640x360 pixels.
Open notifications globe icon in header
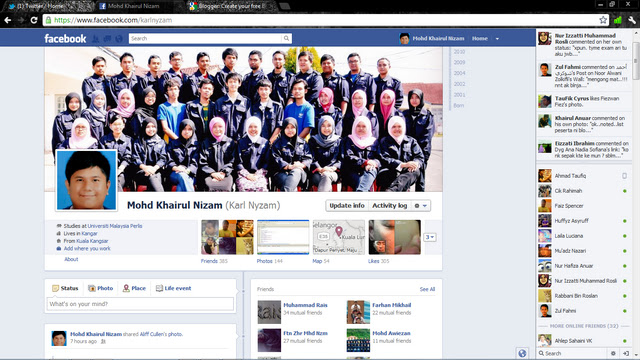coord(119,39)
